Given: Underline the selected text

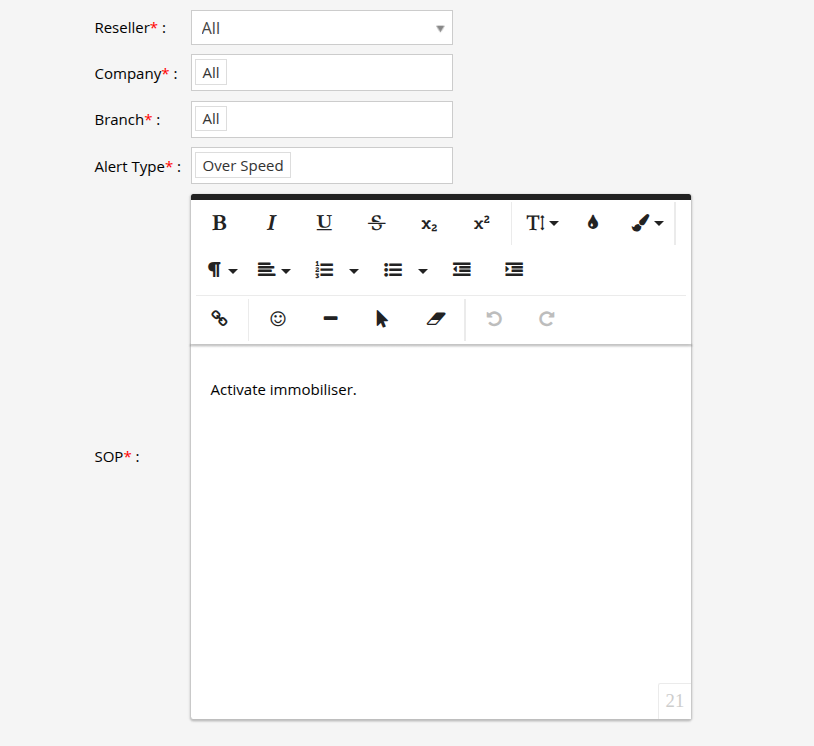Looking at the screenshot, I should (324, 223).
